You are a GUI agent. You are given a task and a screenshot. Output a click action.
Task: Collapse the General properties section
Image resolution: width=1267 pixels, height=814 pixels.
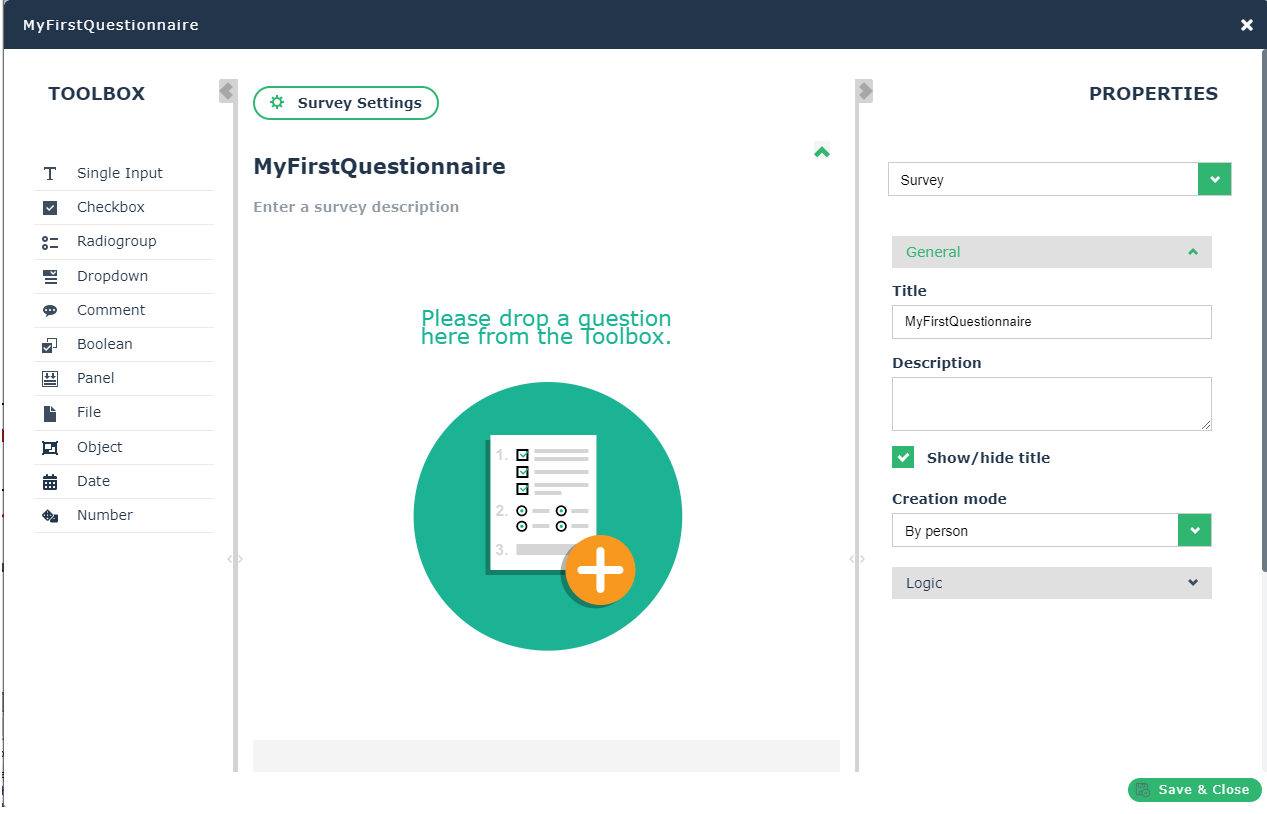(x=1051, y=252)
